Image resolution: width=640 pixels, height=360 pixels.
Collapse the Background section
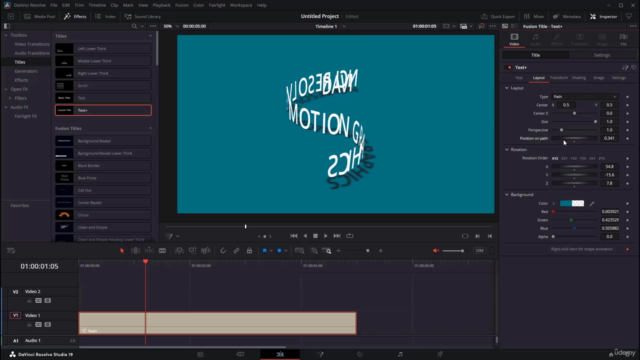pyautogui.click(x=507, y=195)
